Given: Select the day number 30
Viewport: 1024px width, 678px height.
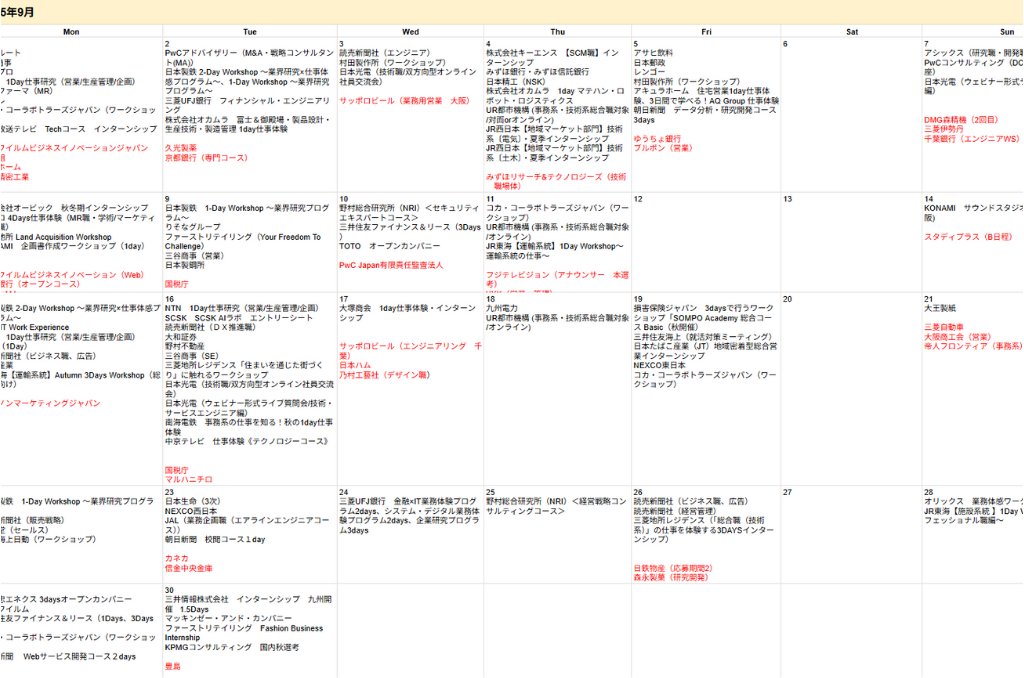Looking at the screenshot, I should [169, 590].
